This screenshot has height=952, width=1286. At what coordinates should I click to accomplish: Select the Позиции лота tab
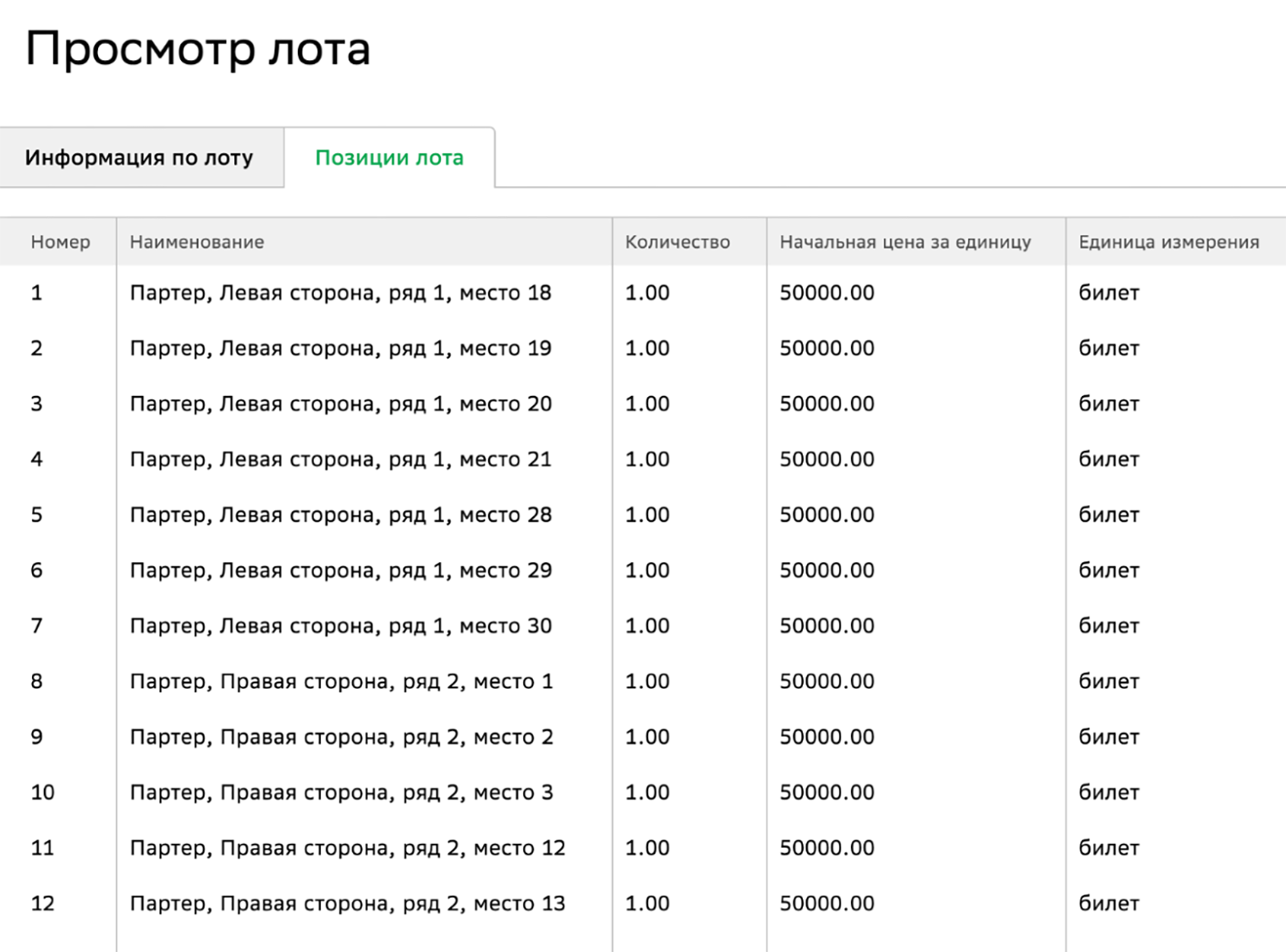389,157
